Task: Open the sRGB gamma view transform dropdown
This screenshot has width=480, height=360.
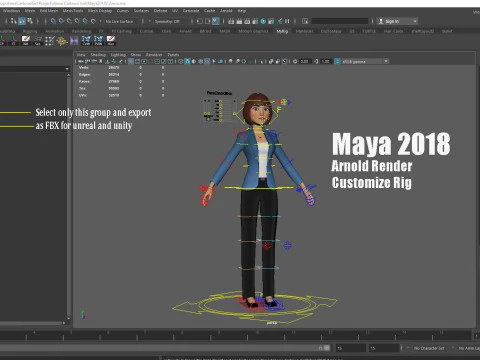Action: (x=365, y=61)
